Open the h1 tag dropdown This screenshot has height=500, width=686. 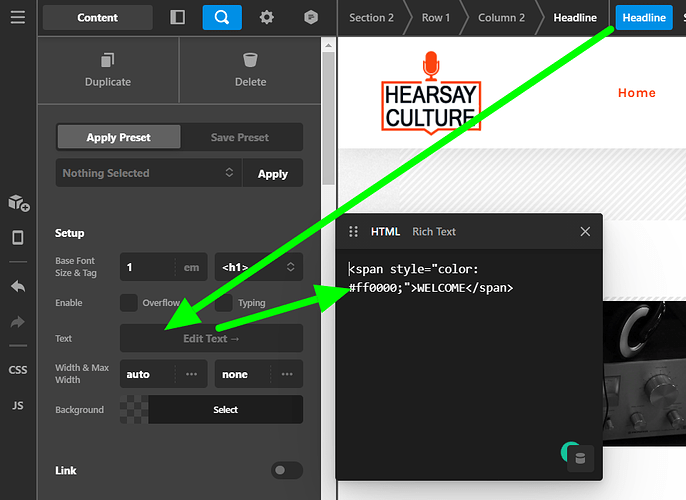point(259,267)
